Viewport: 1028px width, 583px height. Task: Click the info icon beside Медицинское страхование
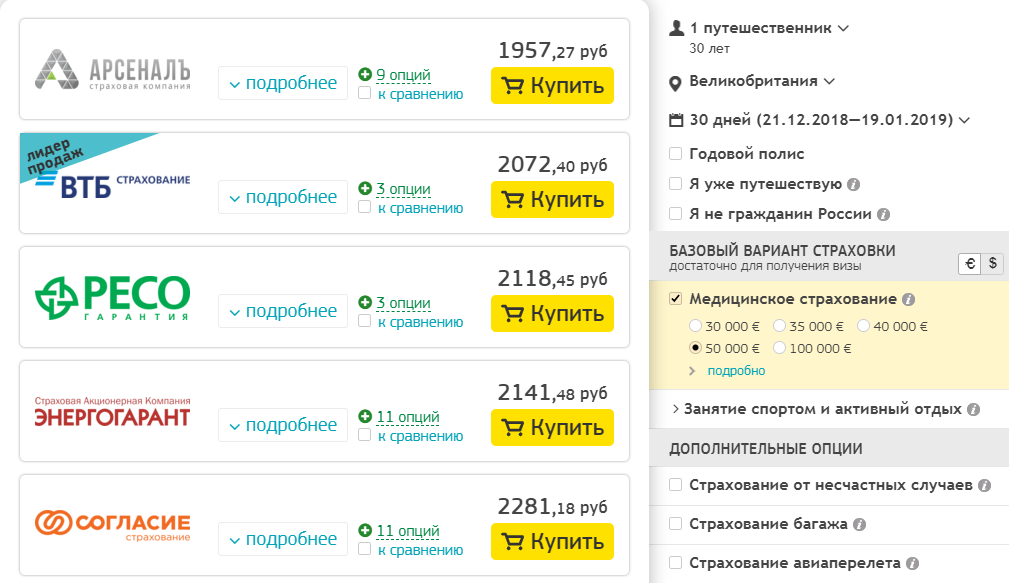tap(908, 300)
